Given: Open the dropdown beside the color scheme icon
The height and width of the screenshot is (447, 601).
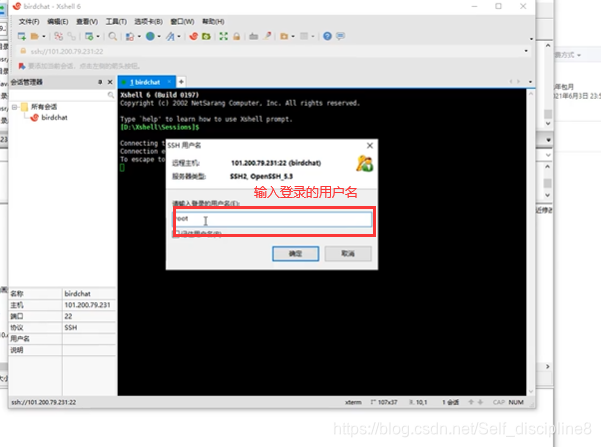Looking at the screenshot, I should click(139, 36).
